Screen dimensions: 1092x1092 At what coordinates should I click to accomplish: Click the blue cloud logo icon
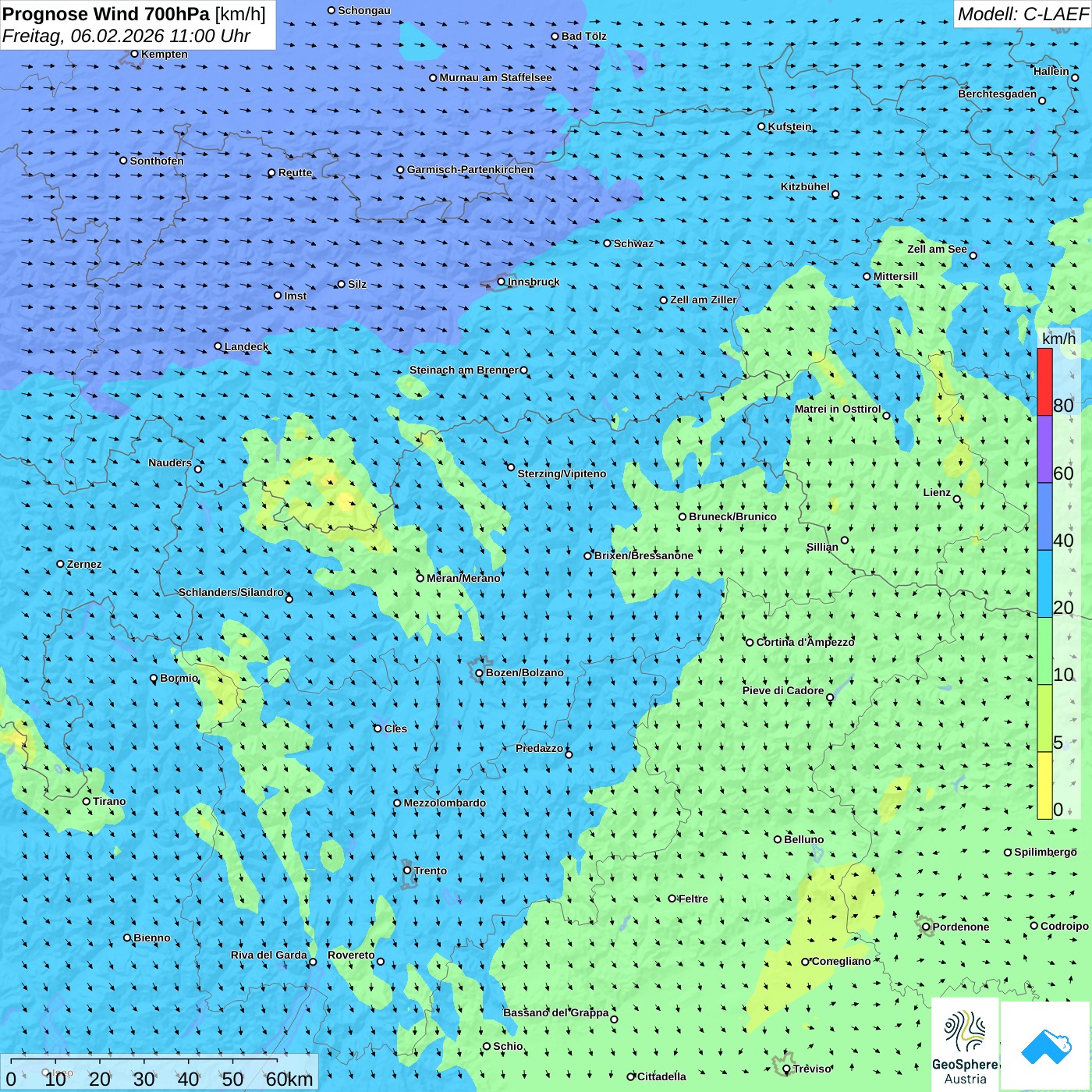click(1046, 1046)
